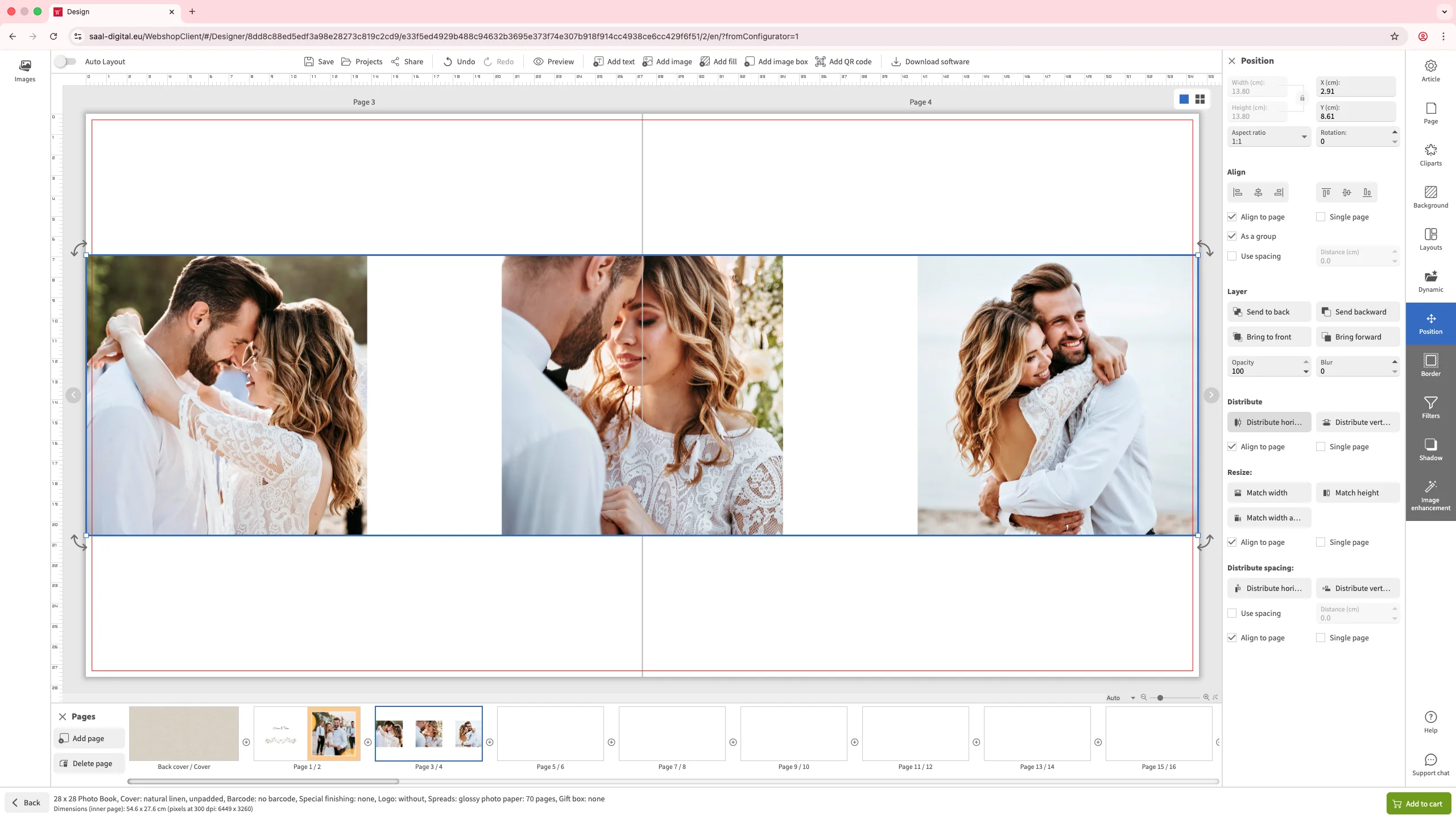The image size is (1456, 819).
Task: Open the Shadow settings panel
Action: [1430, 449]
